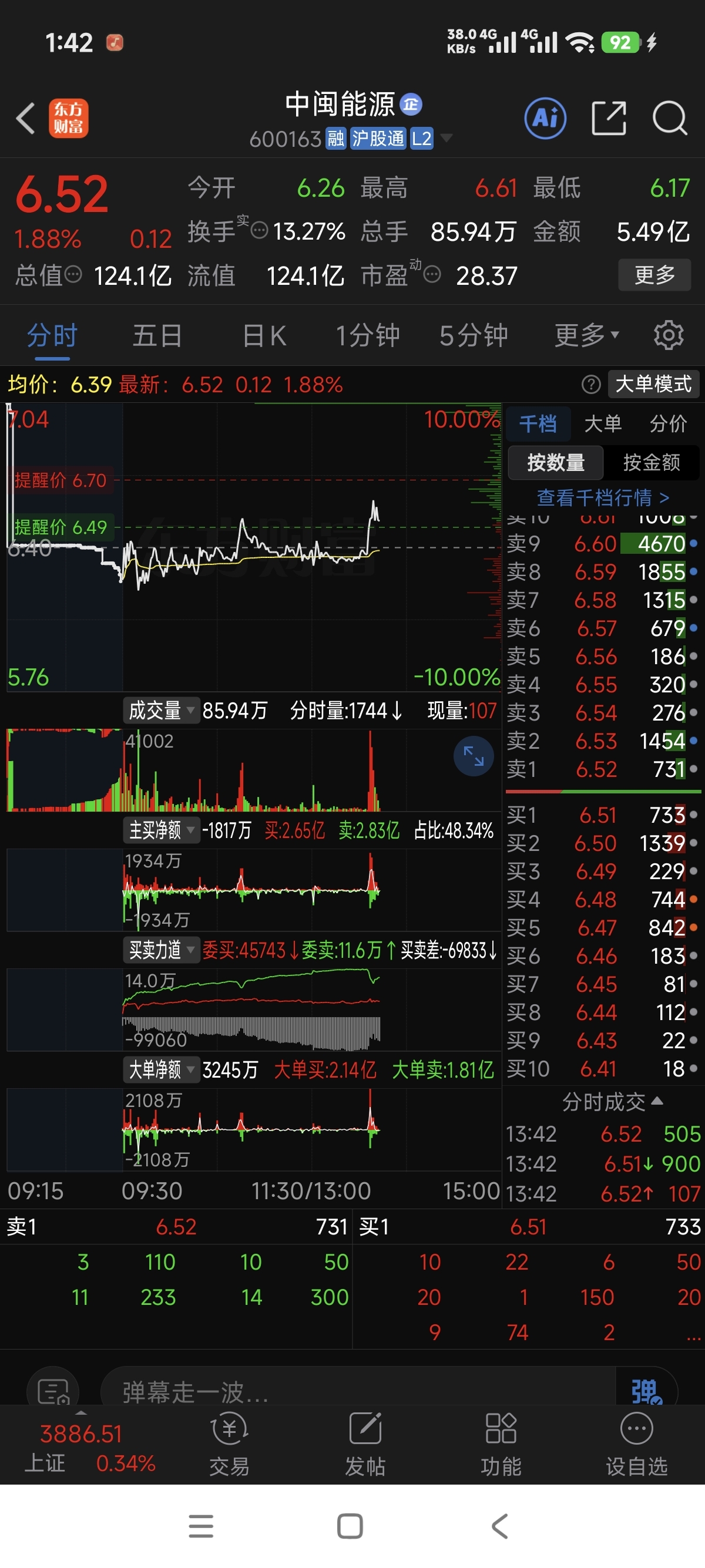This screenshot has width=705, height=1568.
Task: Tap 提醒价 6.49 alert line label
Action: click(61, 527)
